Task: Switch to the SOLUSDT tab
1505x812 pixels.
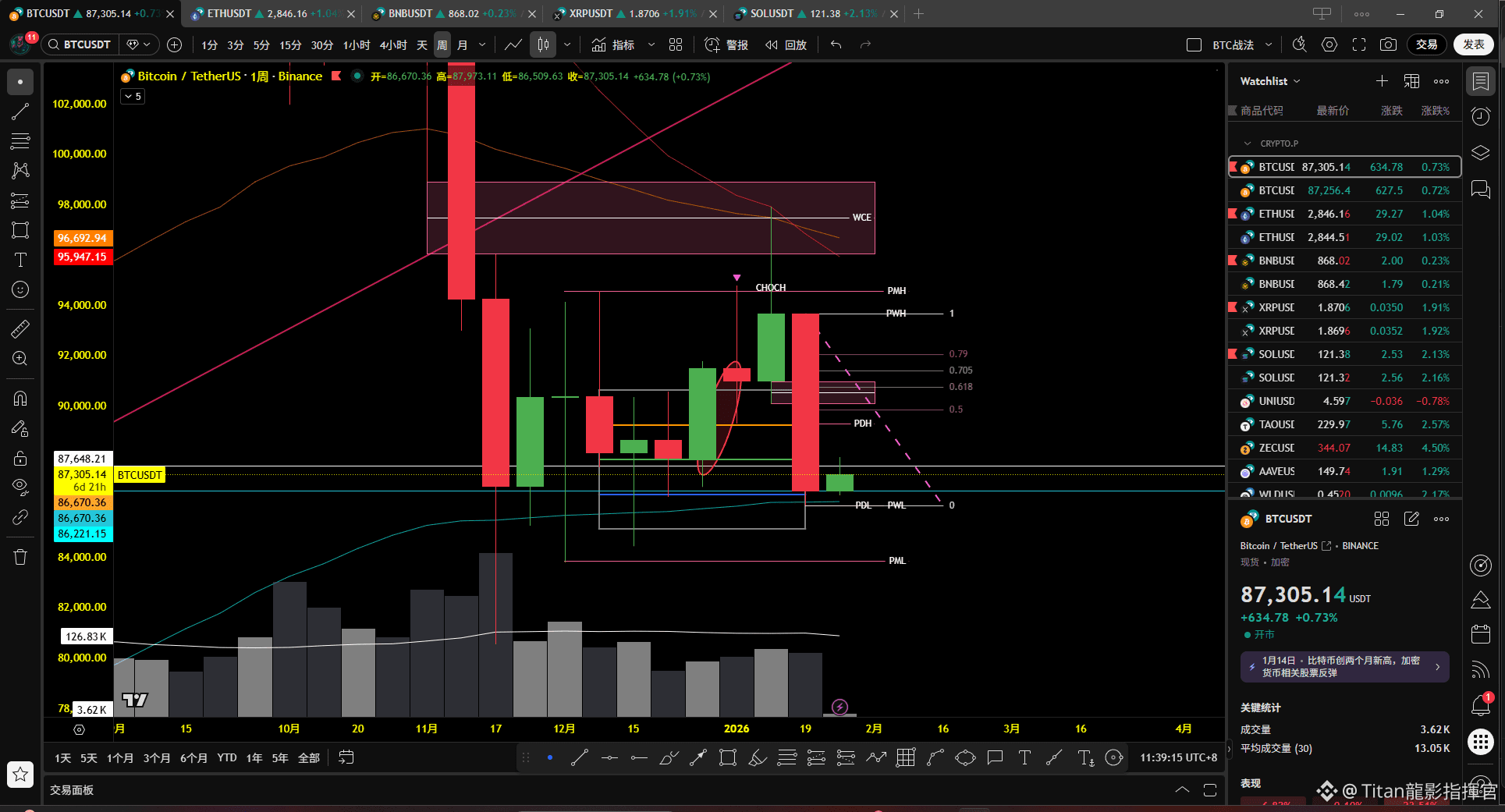Action: (815, 14)
